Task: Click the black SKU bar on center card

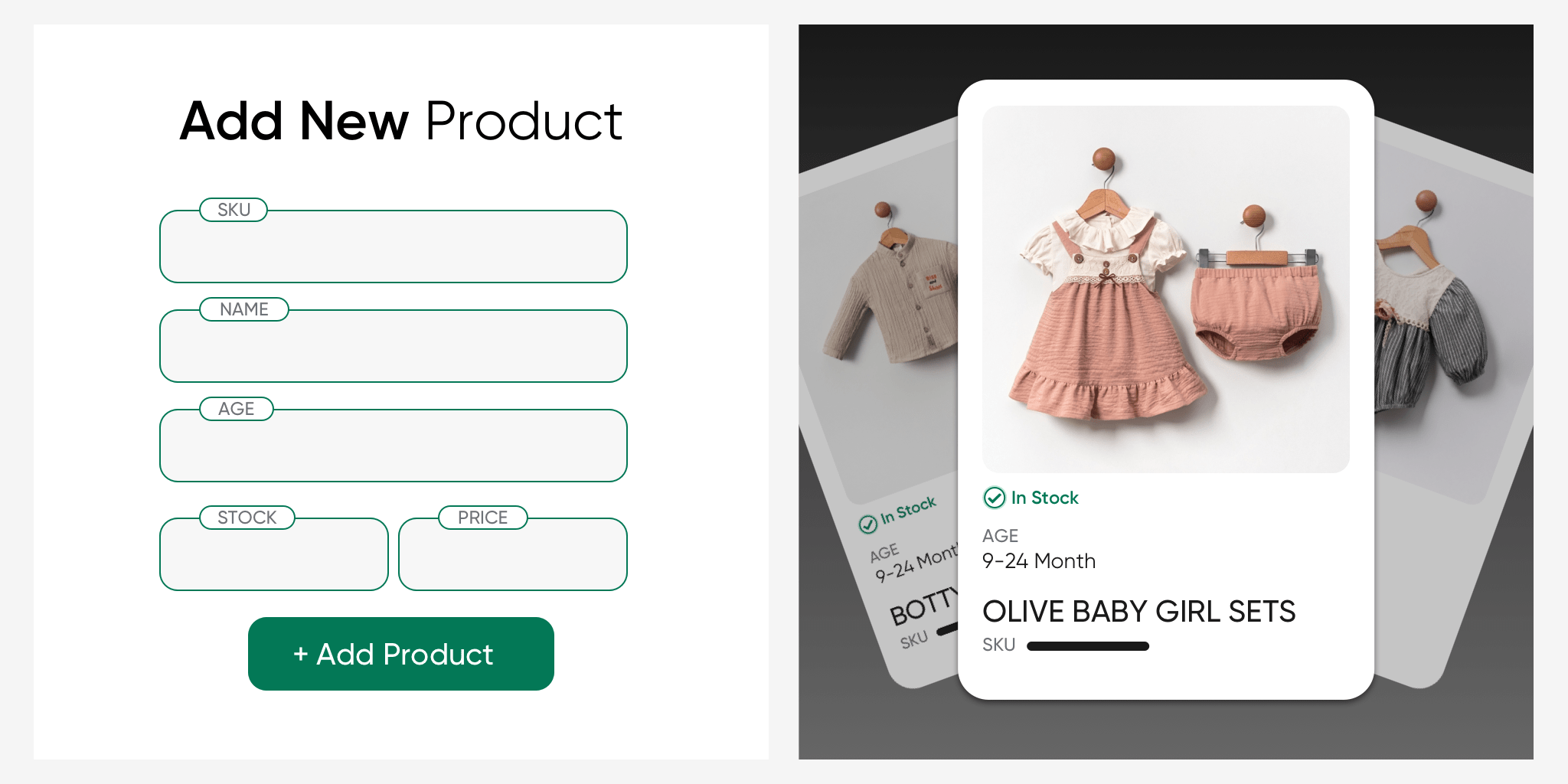Action: point(1088,646)
